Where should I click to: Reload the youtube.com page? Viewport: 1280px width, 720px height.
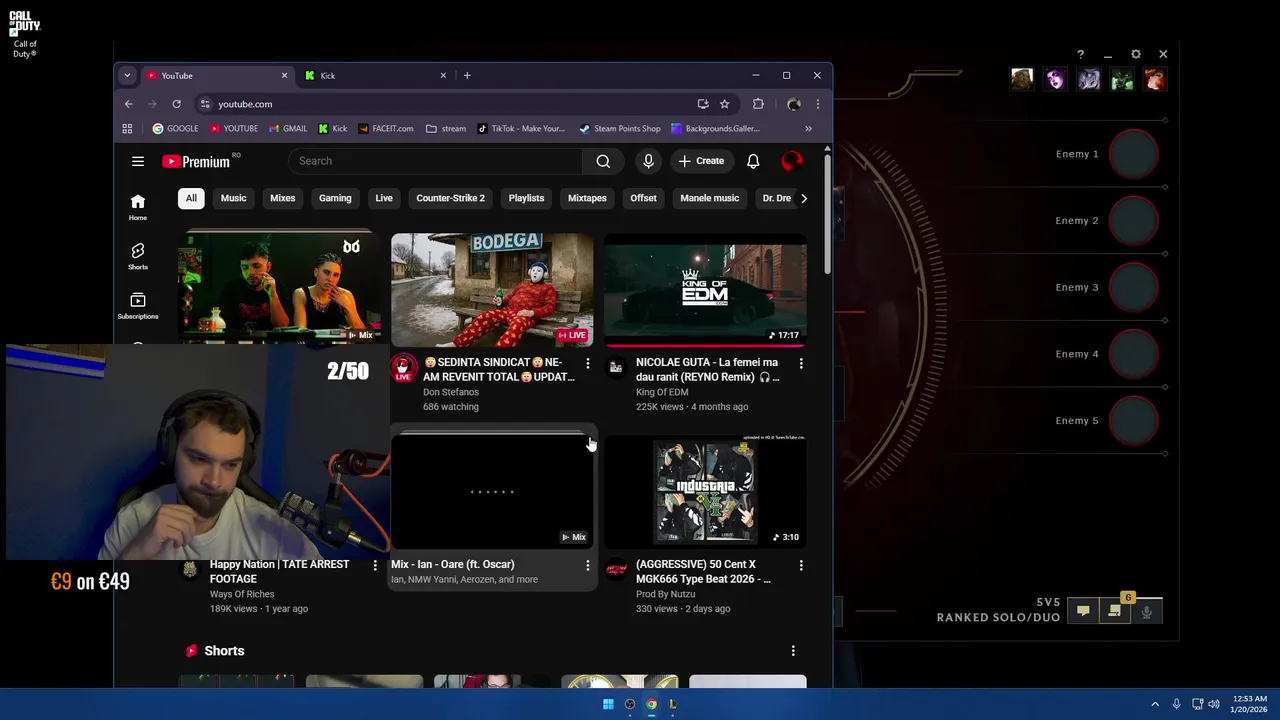176,104
